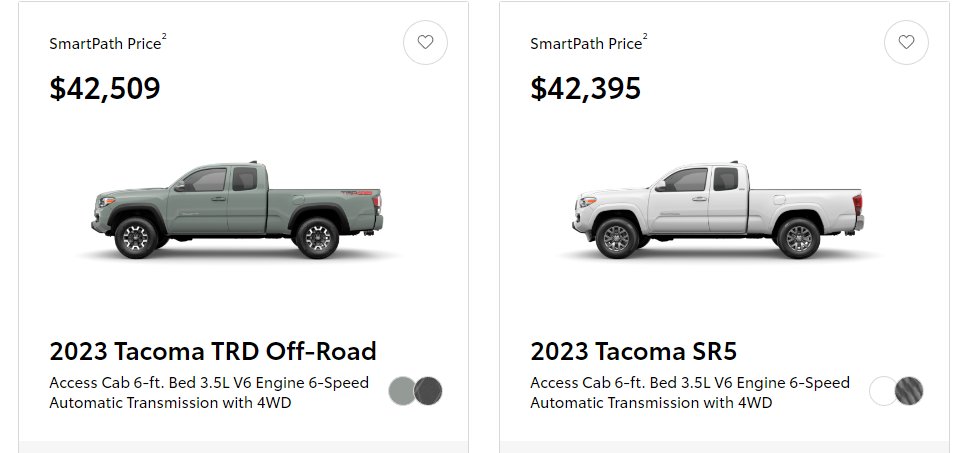Choose dark gray swatch on TRD Off-Road card
Screen dimensions: 975x453
click(428, 391)
